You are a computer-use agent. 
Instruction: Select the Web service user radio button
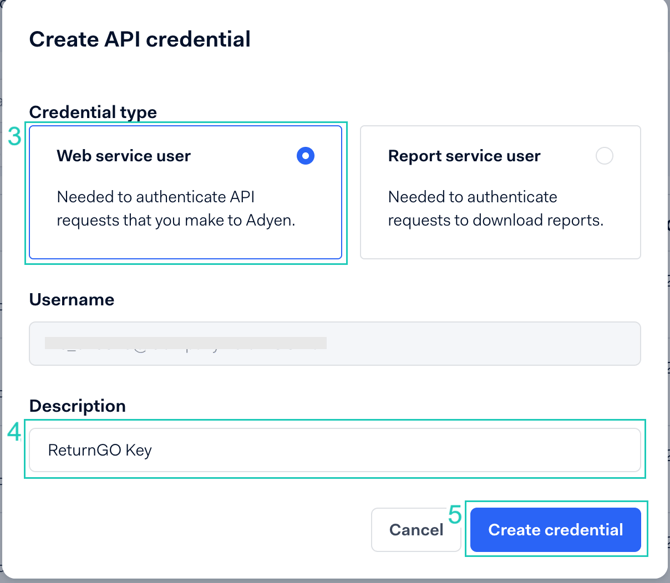pos(305,156)
